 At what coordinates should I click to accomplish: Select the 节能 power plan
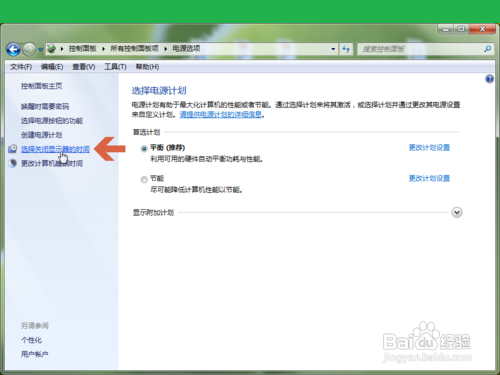144,180
